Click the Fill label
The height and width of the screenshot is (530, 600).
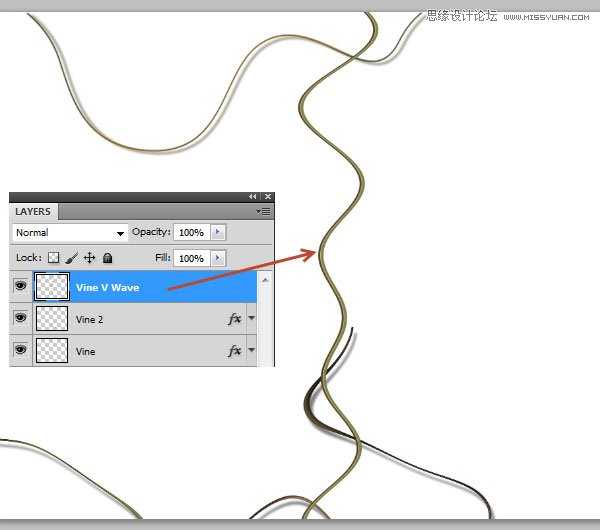tap(163, 258)
